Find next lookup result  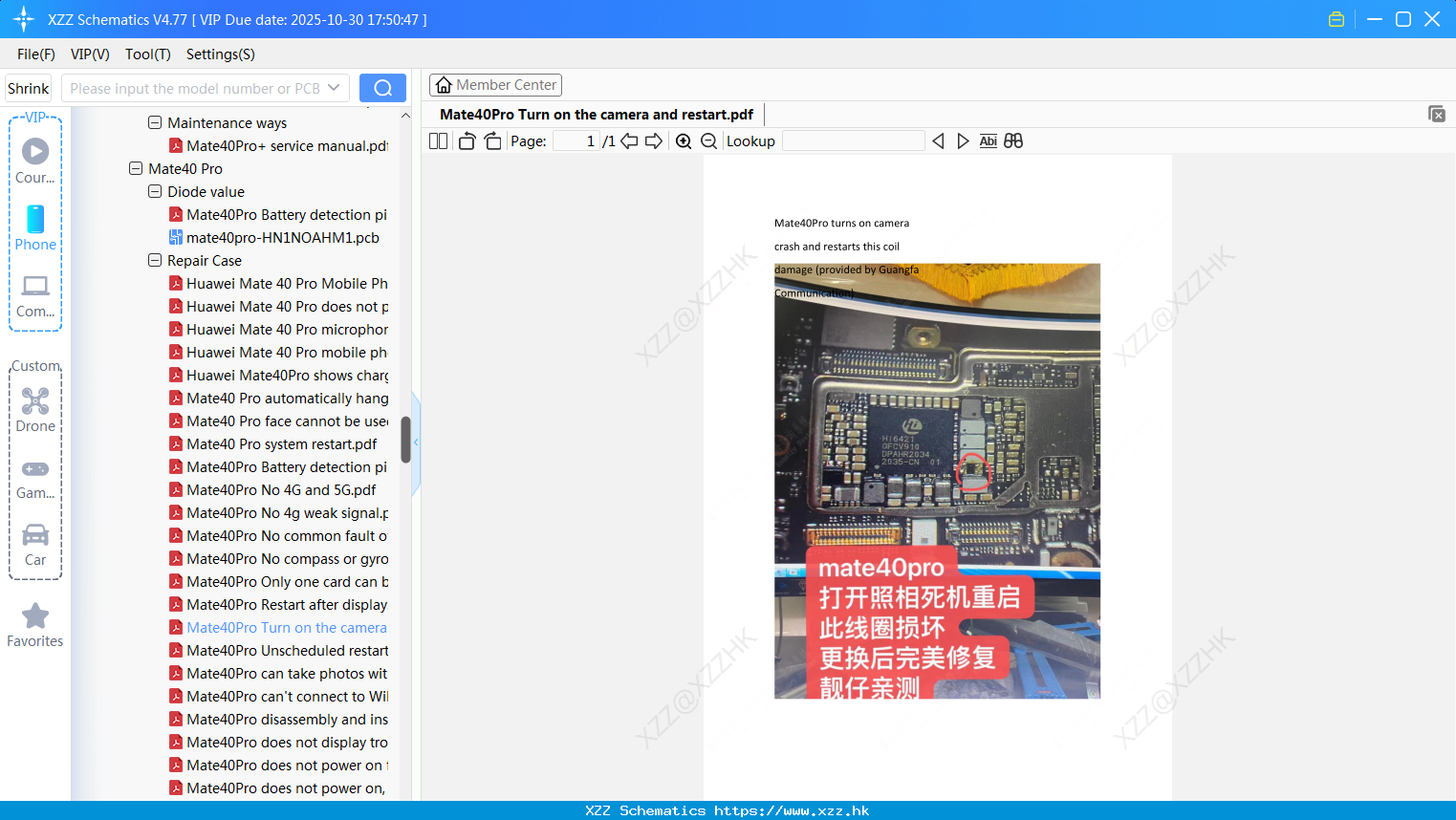963,141
